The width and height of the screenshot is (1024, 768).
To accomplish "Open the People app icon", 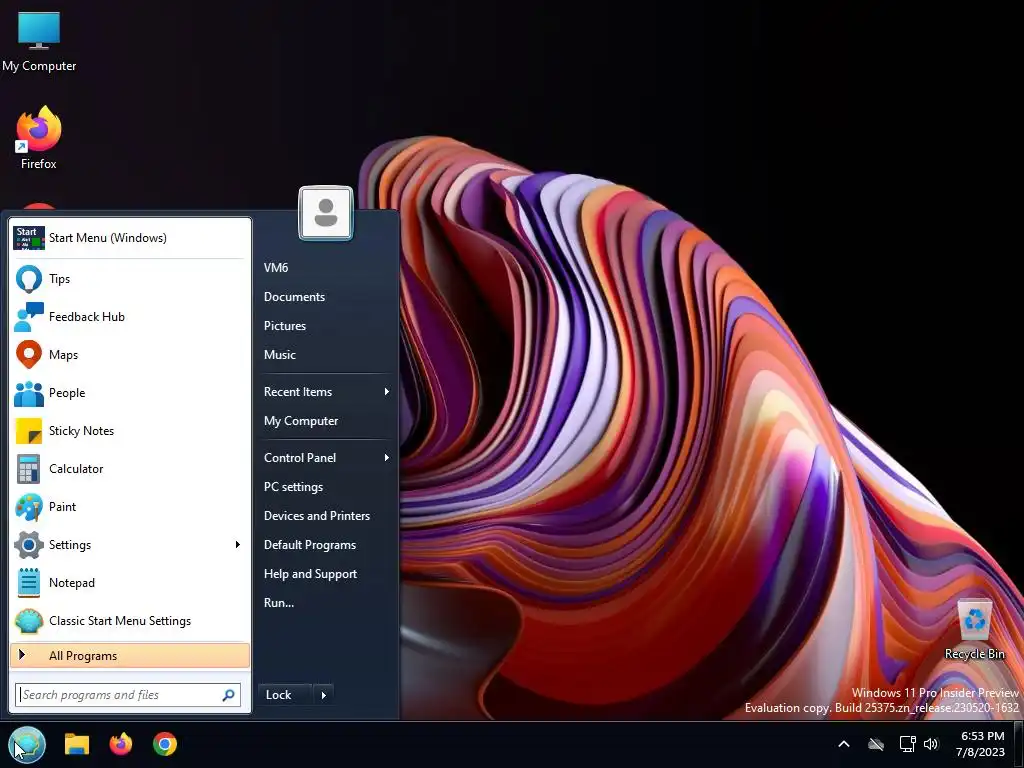I will pos(29,393).
